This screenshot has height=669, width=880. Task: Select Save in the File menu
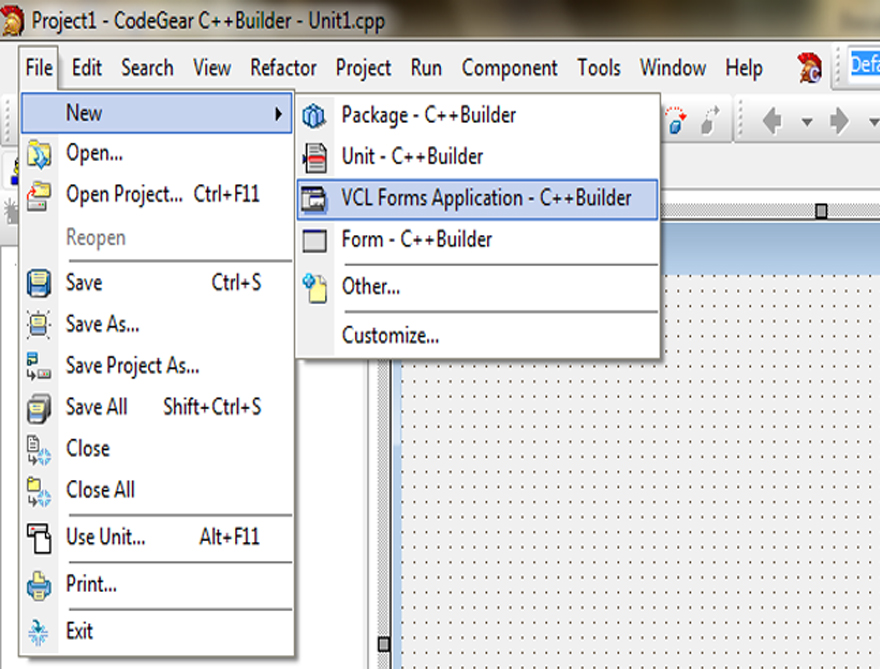[x=157, y=282]
